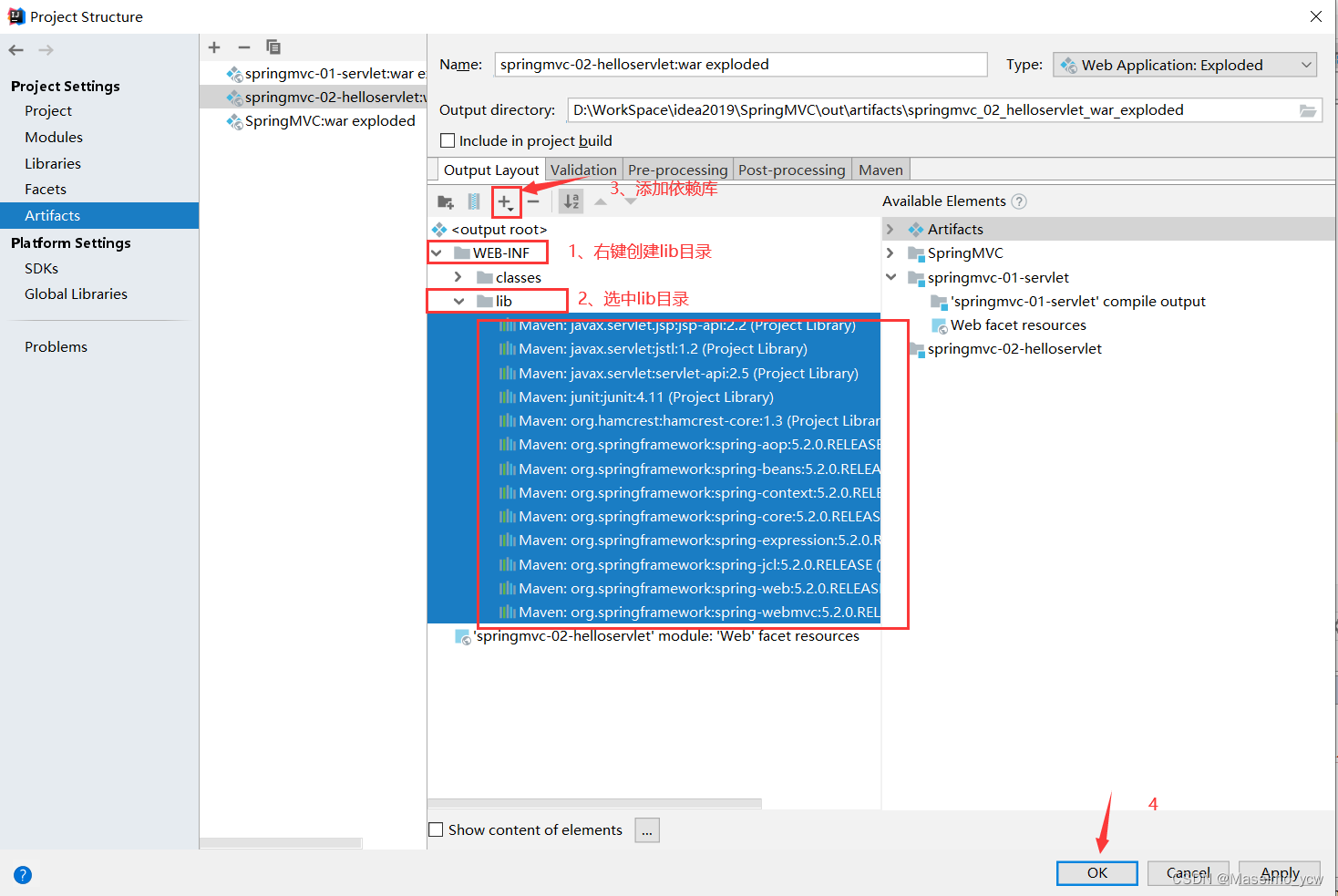Close the Project Structure dialog
This screenshot has height=896, width=1338.
point(1315,16)
